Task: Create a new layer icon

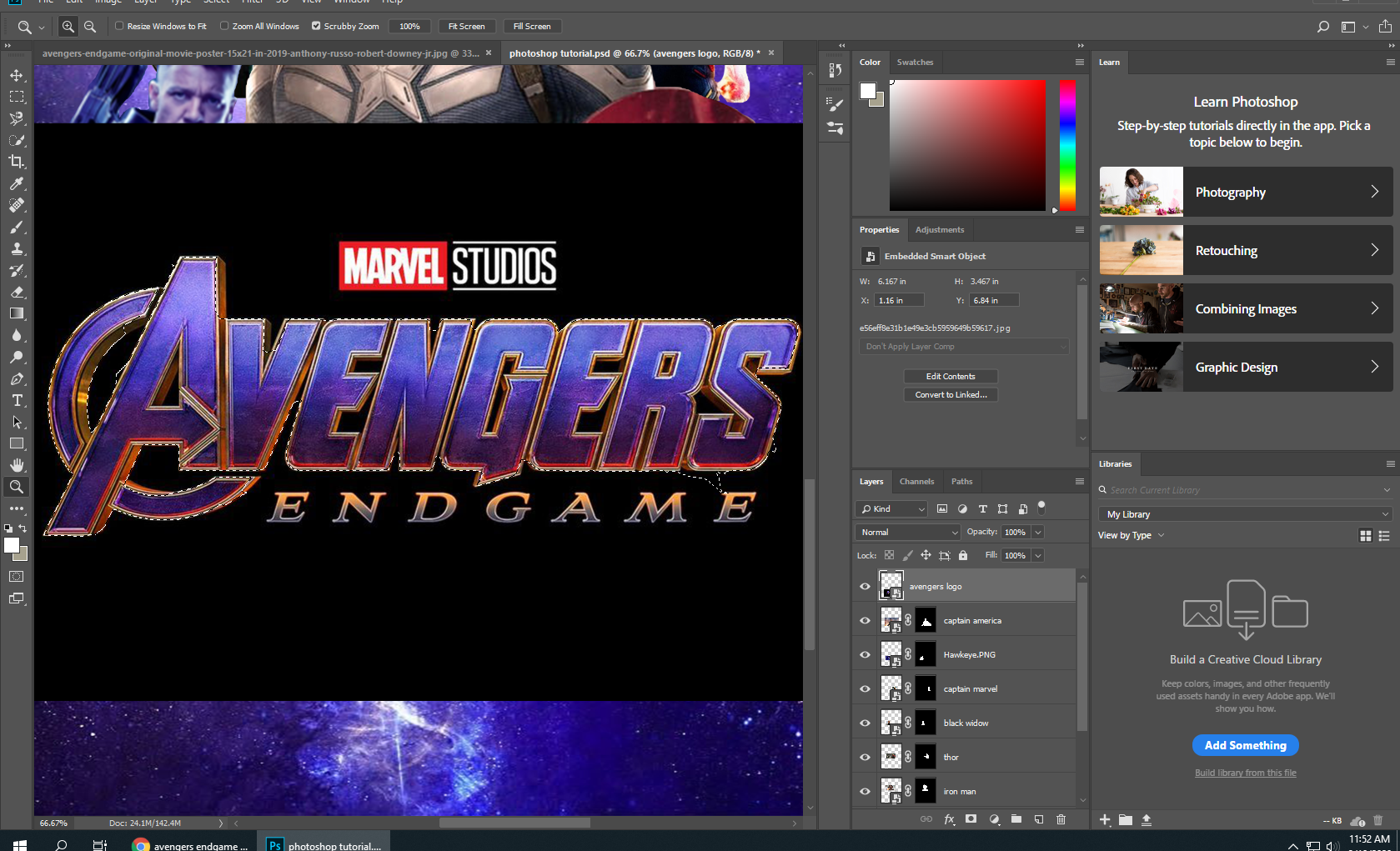Action: [1039, 819]
